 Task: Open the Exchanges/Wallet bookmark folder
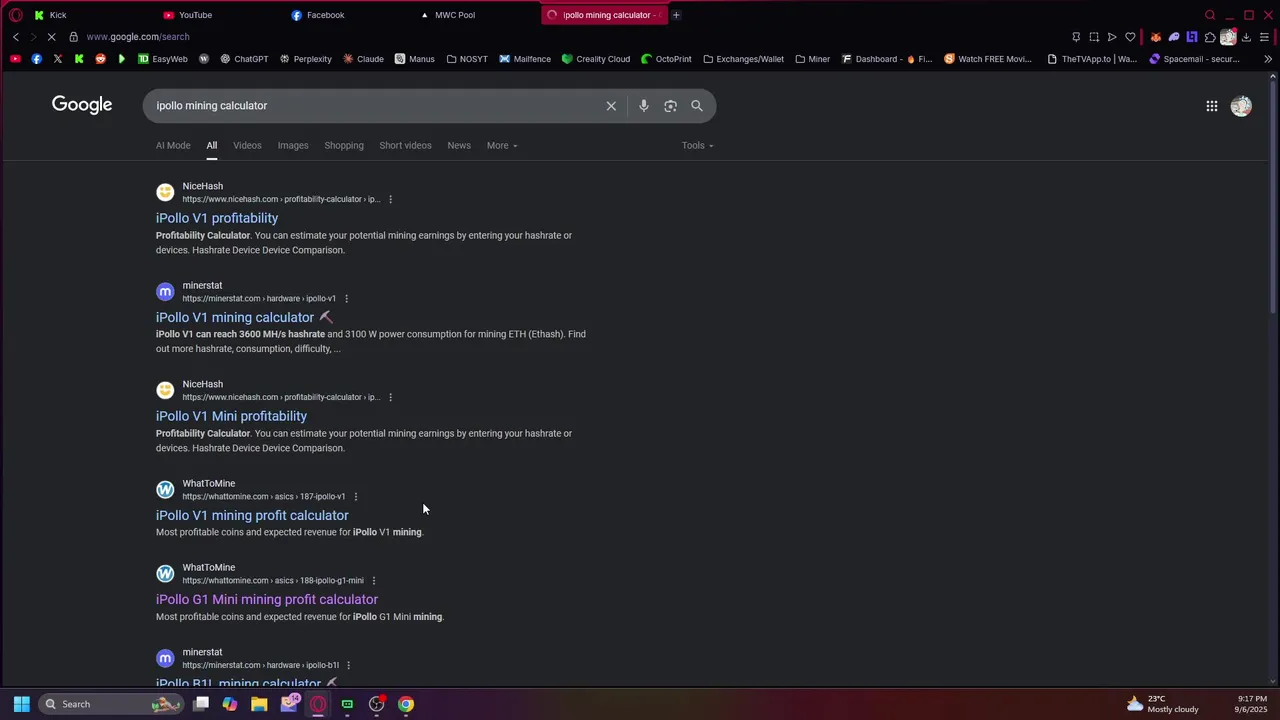tap(743, 59)
